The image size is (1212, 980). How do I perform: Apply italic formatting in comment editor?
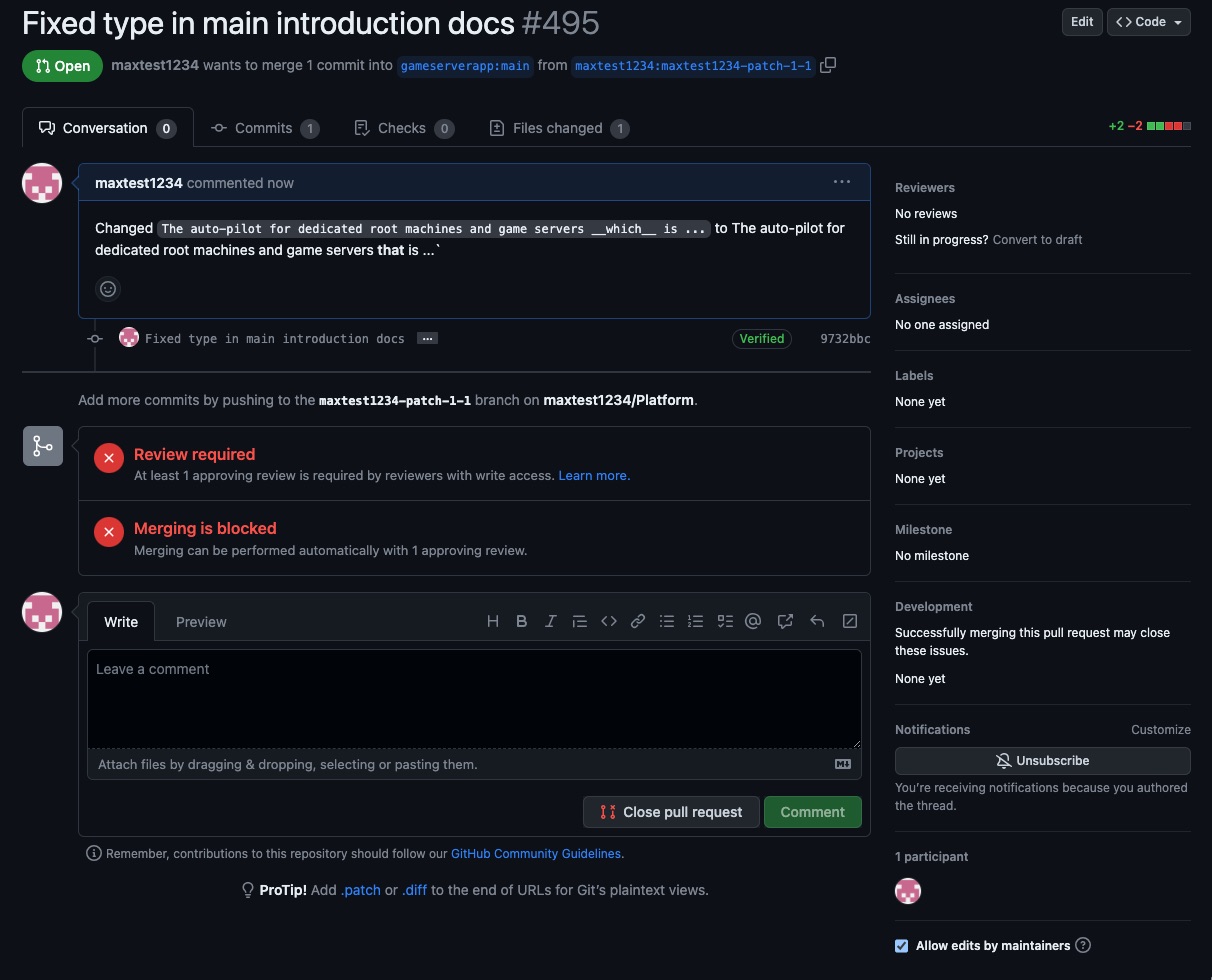(550, 621)
